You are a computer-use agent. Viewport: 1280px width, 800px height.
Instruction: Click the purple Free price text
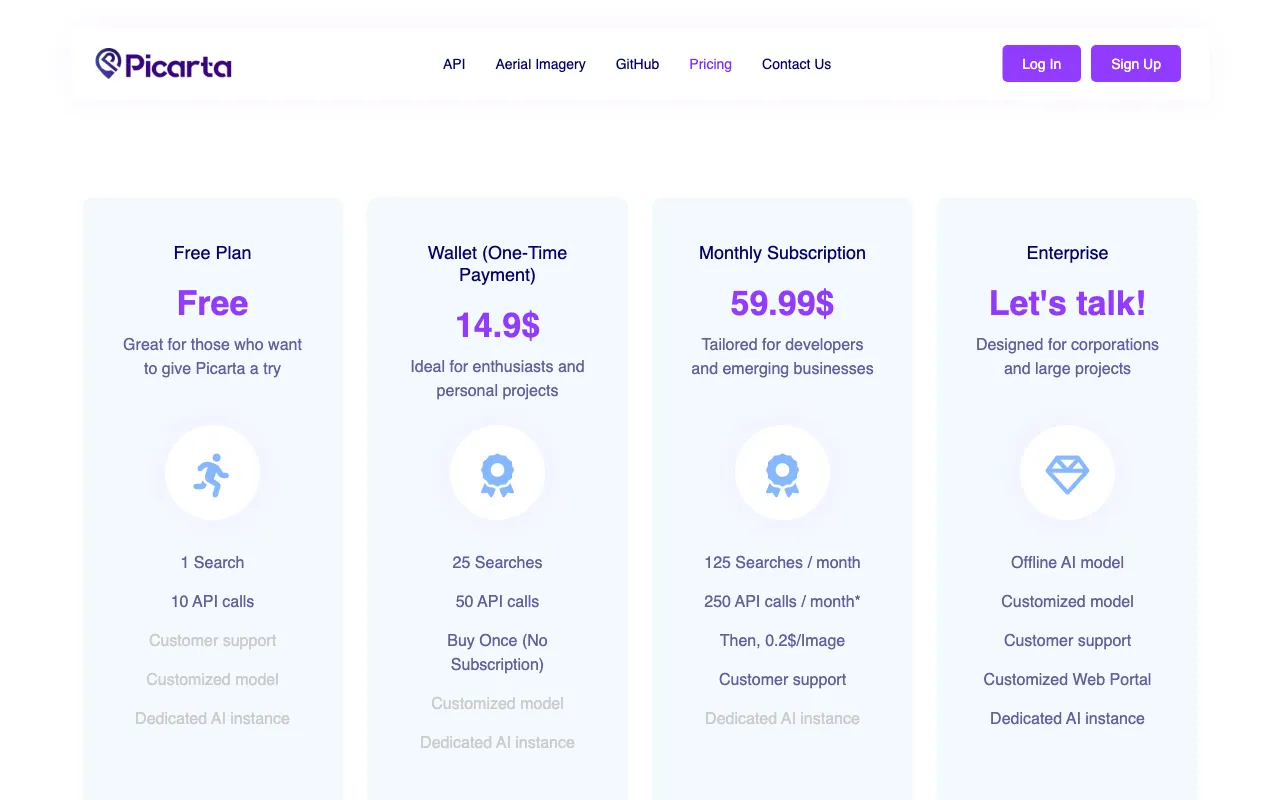(212, 303)
